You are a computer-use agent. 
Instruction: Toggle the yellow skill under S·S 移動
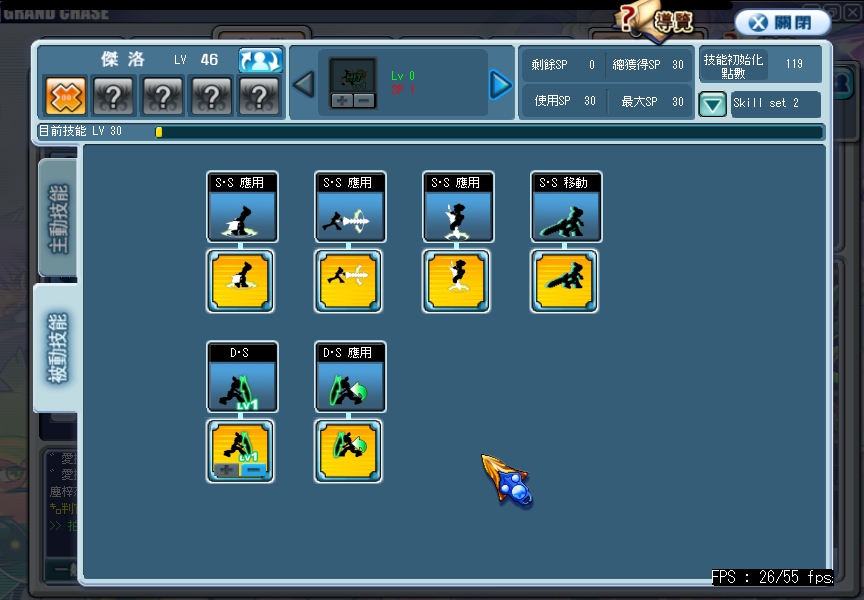(x=564, y=281)
